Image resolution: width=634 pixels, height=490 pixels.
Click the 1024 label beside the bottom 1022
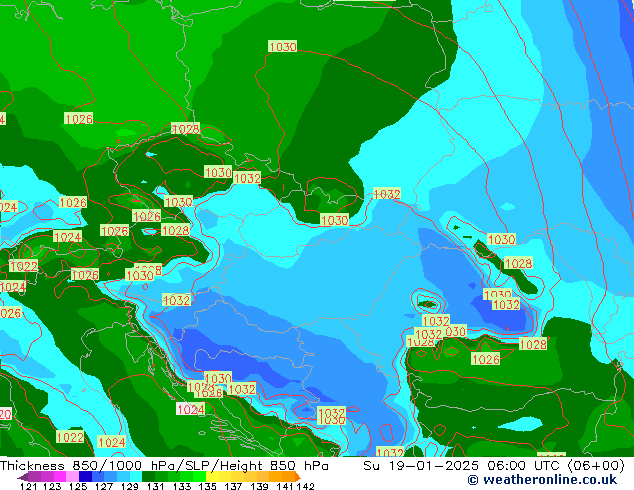(x=112, y=442)
